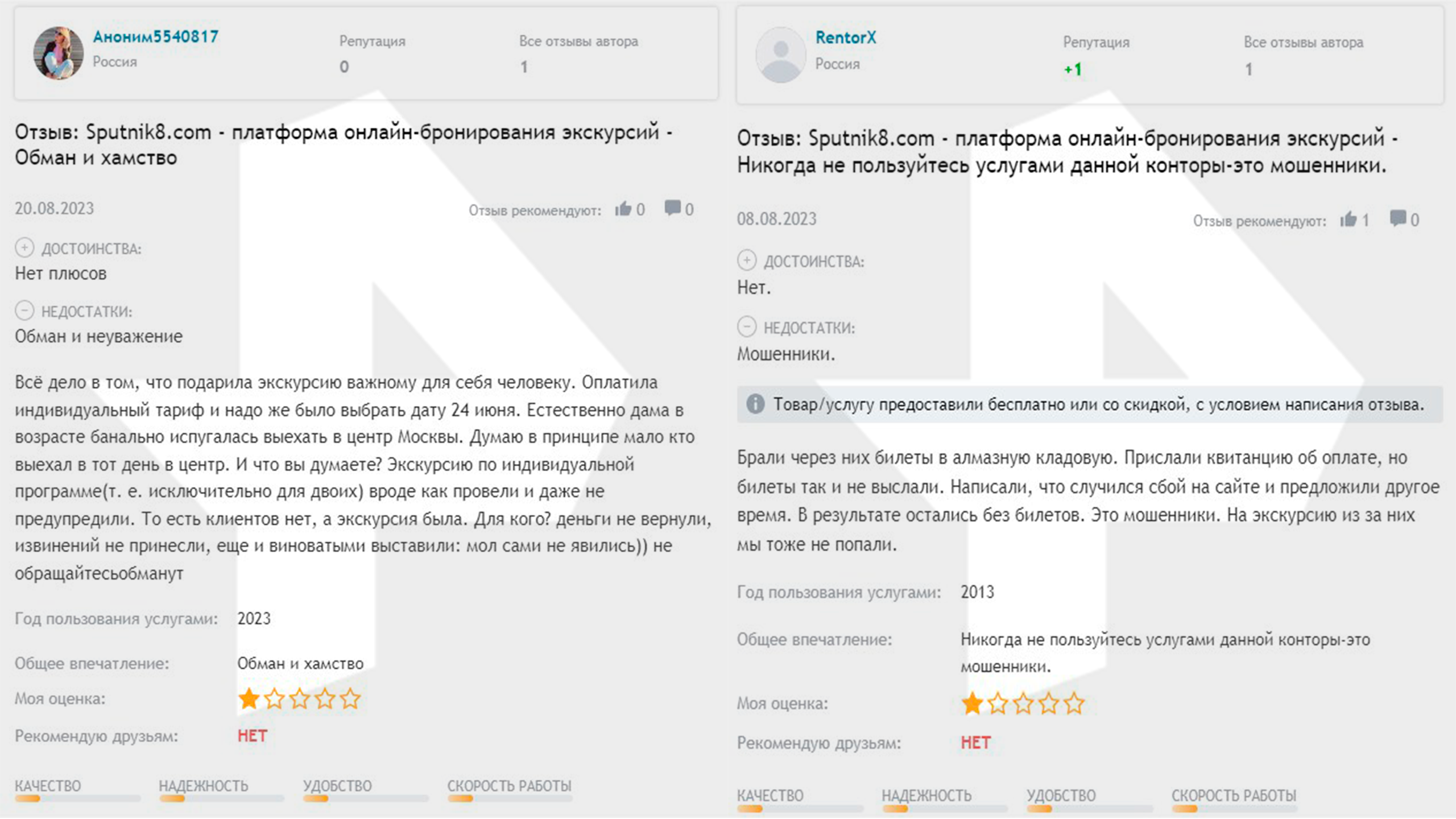
Task: Click minus icon beside Недостатки in RentorX review
Action: point(747,327)
